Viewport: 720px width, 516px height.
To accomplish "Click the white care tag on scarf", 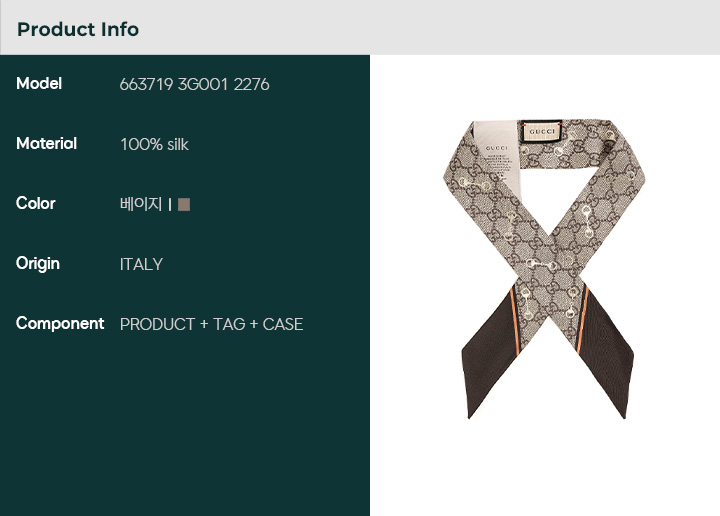I will 498,156.
